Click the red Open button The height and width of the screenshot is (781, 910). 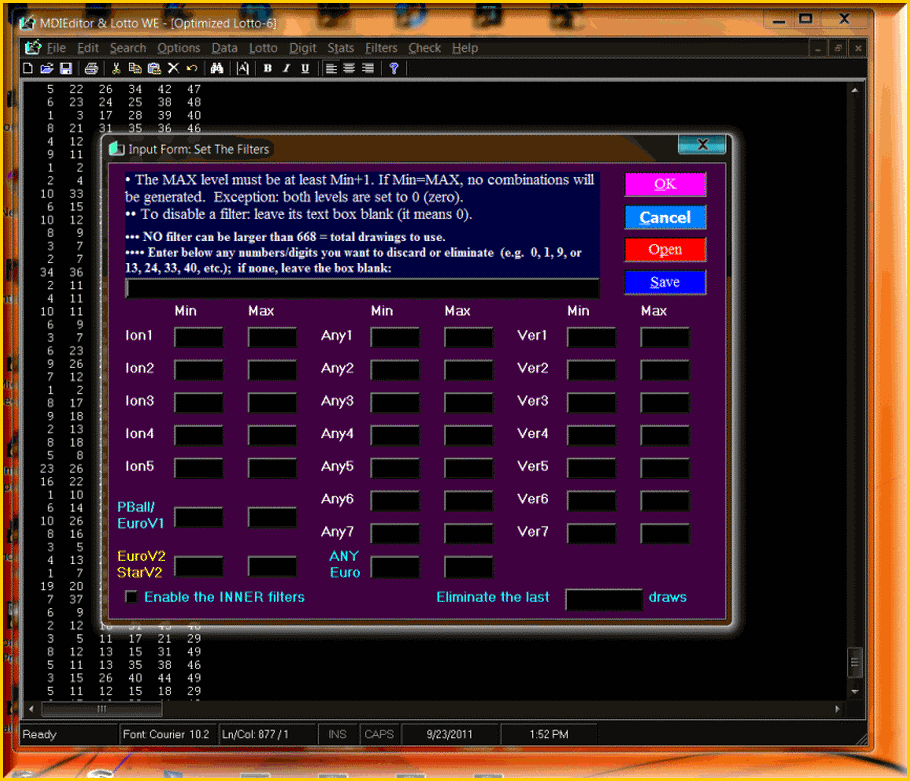665,250
